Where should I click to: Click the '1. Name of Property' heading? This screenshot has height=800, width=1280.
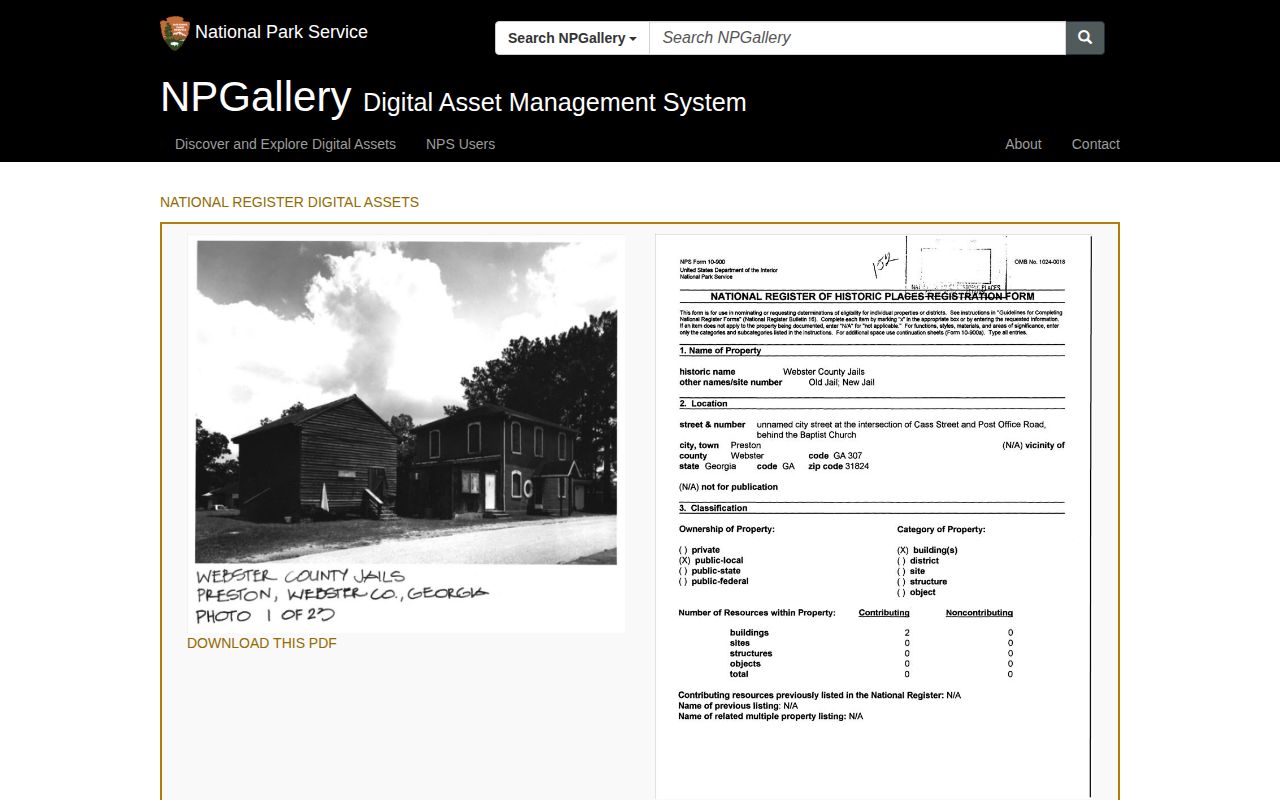pos(720,351)
